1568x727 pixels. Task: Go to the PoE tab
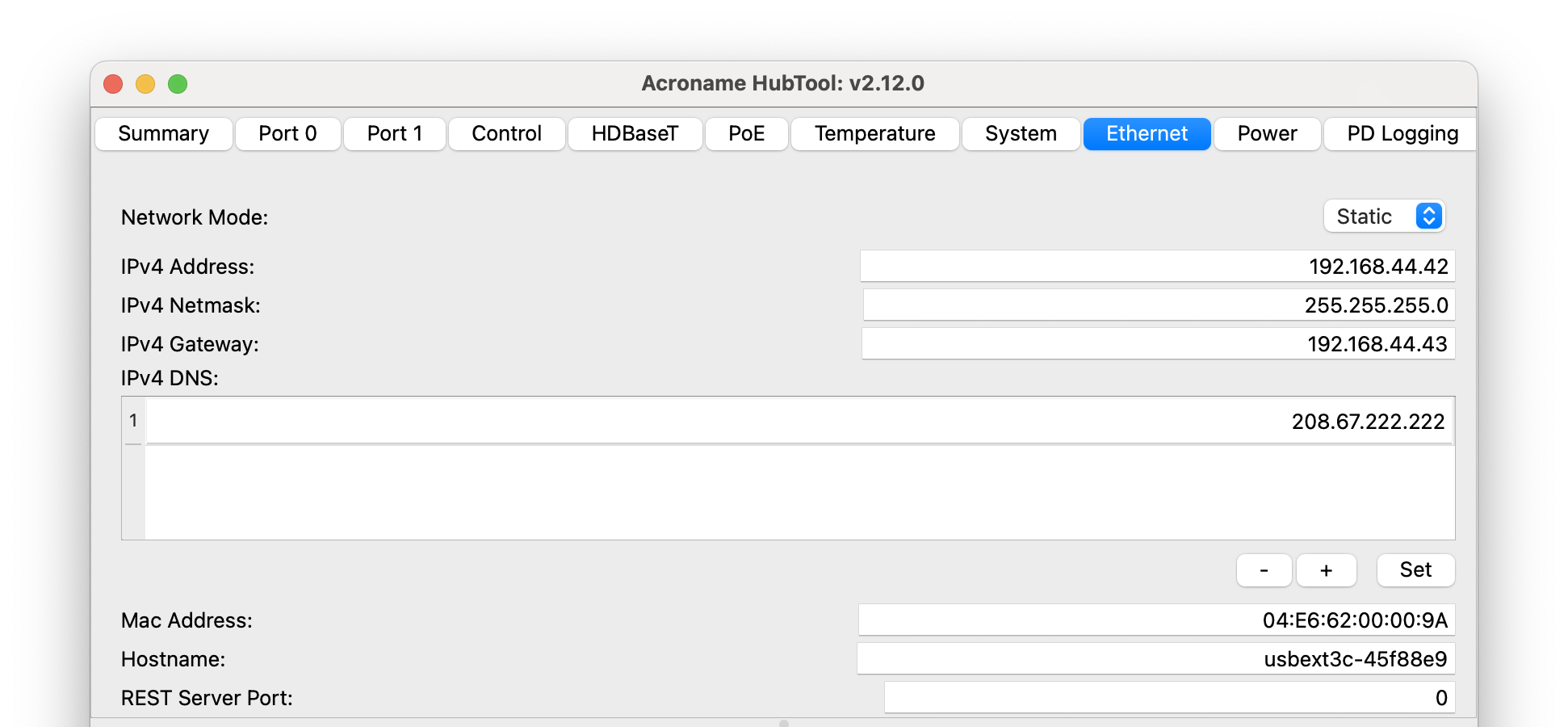pyautogui.click(x=746, y=134)
